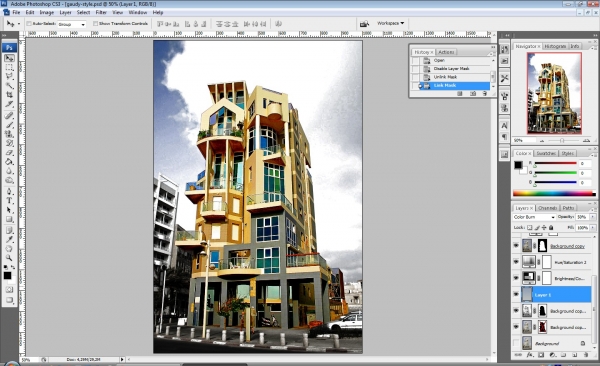
Task: Delete current state in History panel
Action: coord(484,93)
